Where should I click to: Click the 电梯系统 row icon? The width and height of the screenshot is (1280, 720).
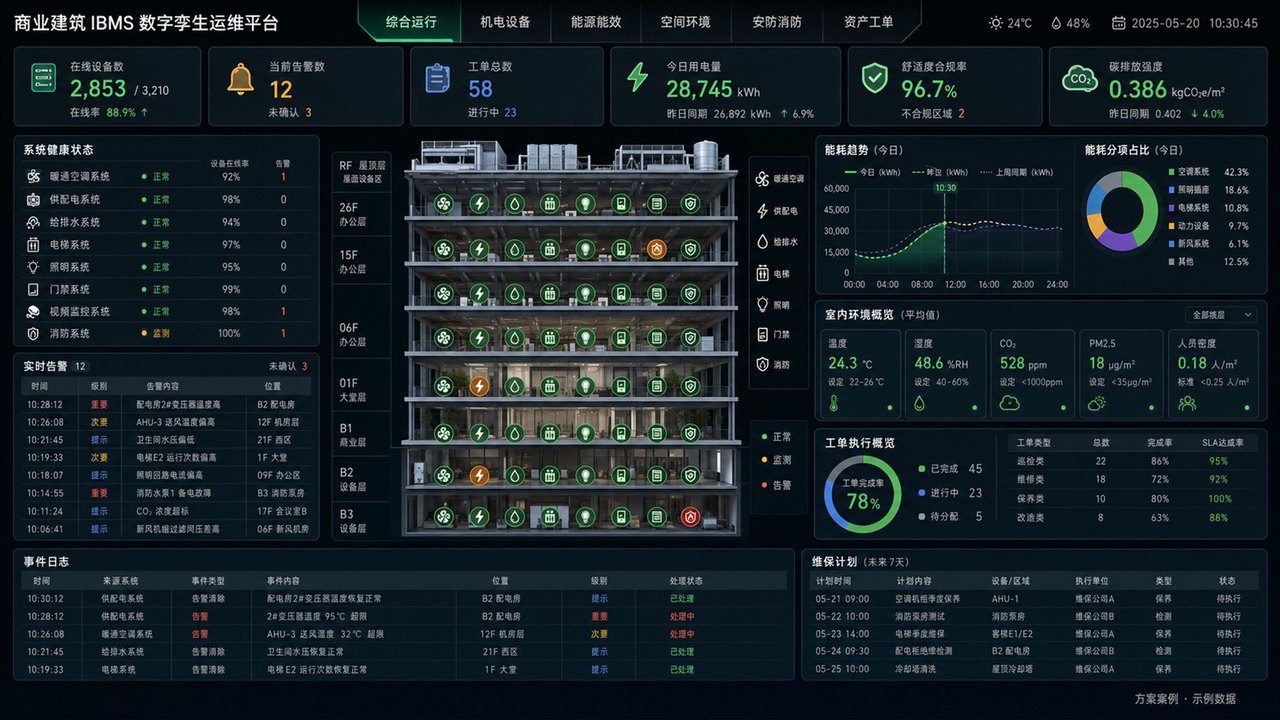(x=32, y=245)
